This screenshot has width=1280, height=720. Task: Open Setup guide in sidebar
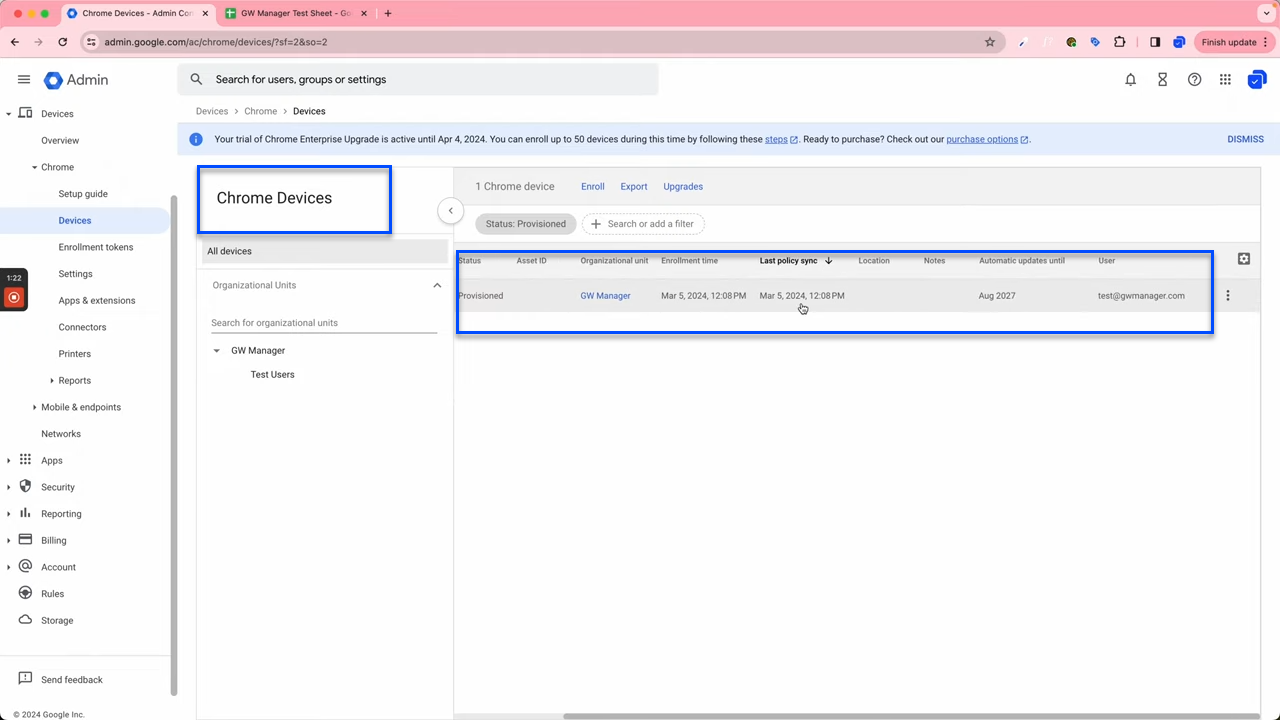(83, 194)
